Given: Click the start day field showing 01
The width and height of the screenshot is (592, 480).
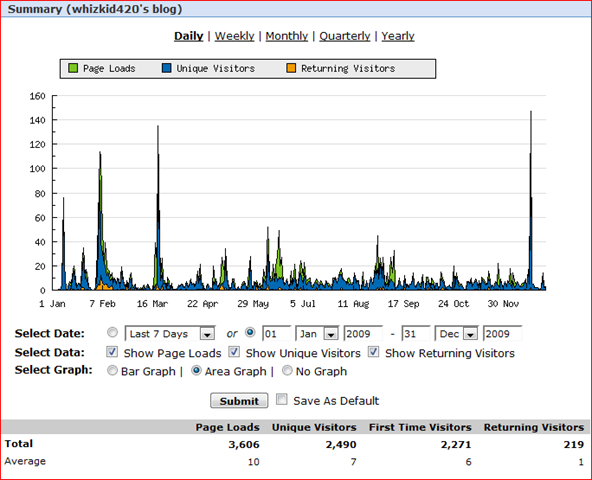Looking at the screenshot, I should click(276, 334).
